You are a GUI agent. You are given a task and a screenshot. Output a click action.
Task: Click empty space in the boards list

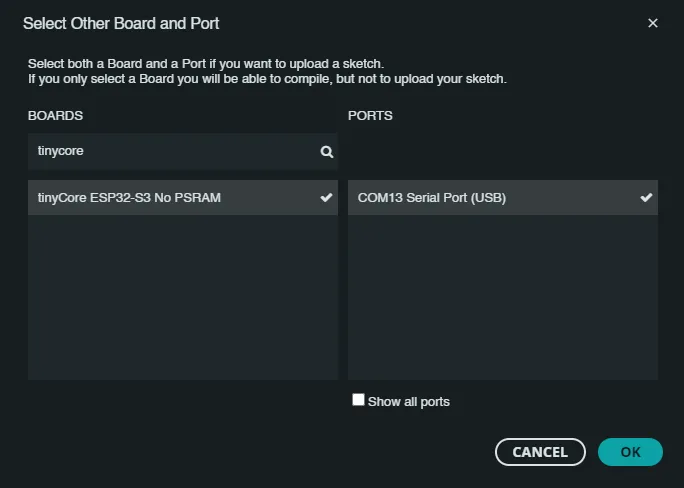click(x=182, y=300)
